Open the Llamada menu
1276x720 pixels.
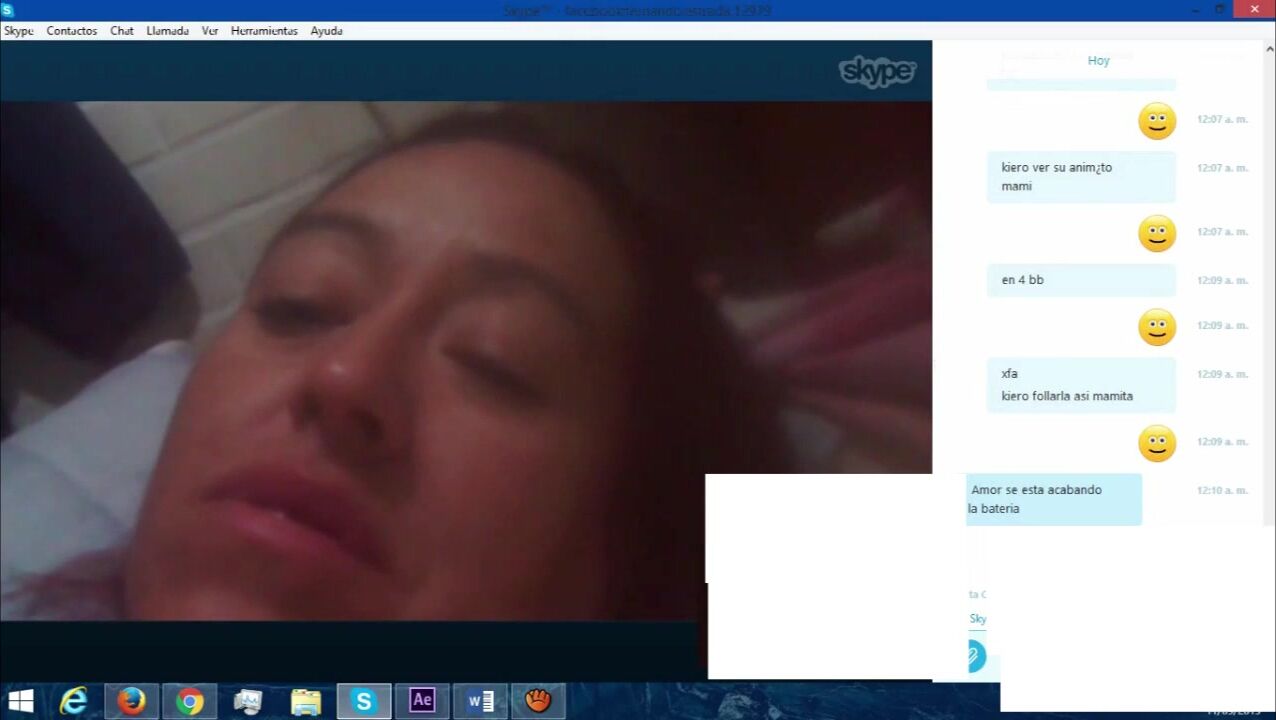tap(167, 31)
